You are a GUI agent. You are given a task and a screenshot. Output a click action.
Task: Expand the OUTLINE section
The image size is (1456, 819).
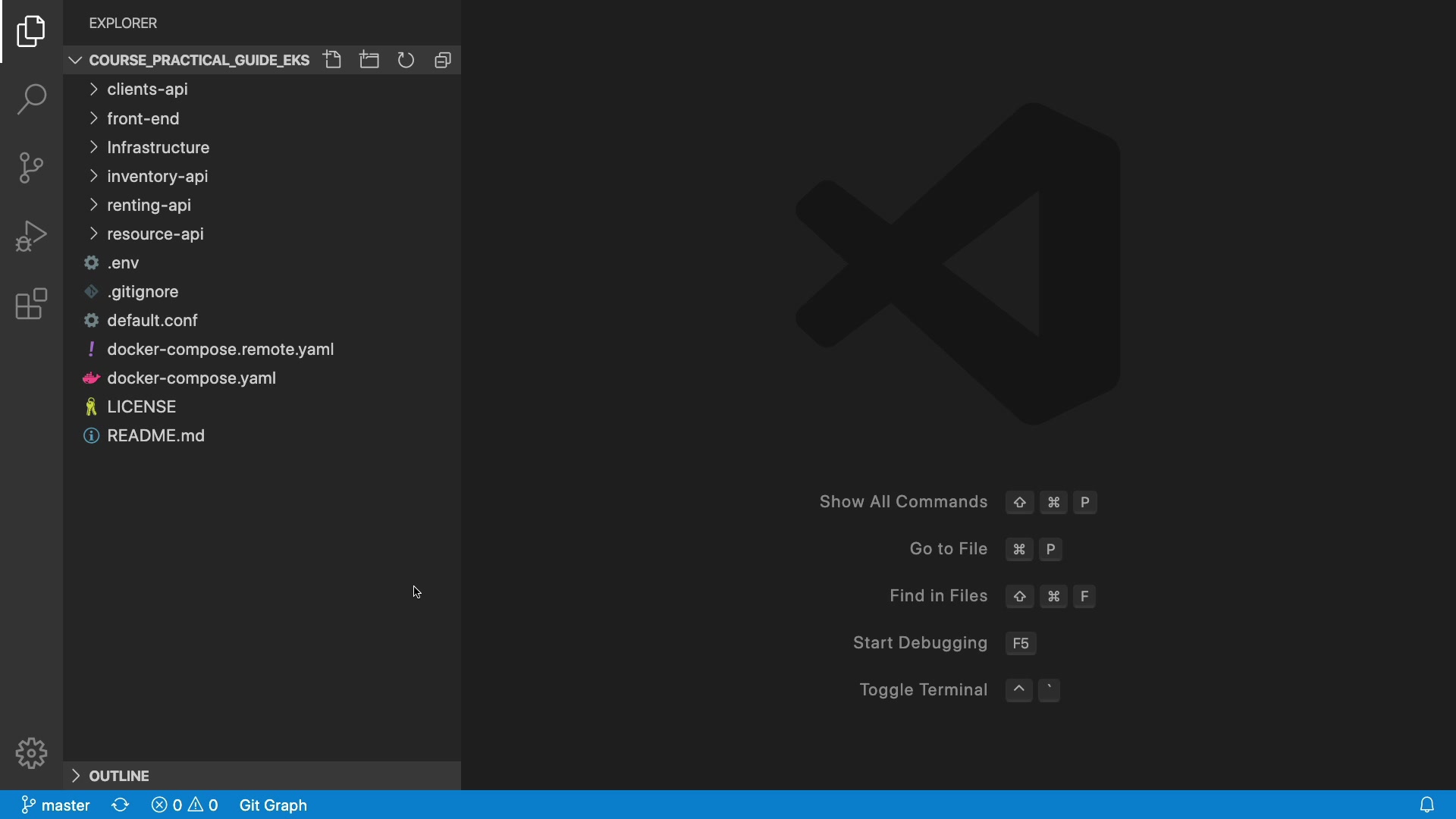point(119,776)
